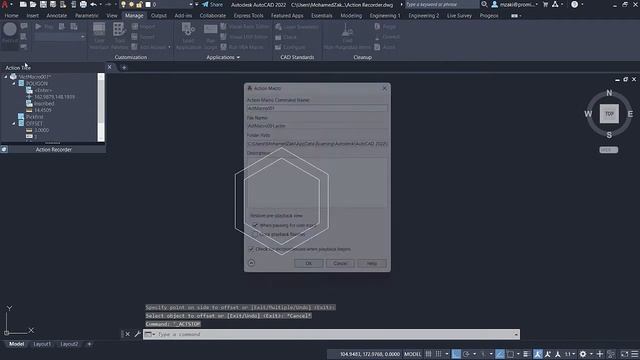Viewport: 640px width, 360px height.
Task: Click the Undo arrow icon
Action: click(93, 4)
